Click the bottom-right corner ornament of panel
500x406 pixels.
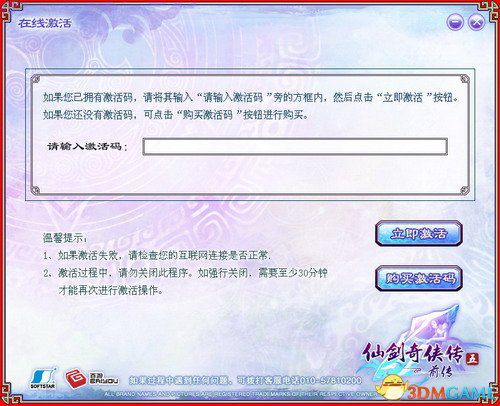point(464,190)
